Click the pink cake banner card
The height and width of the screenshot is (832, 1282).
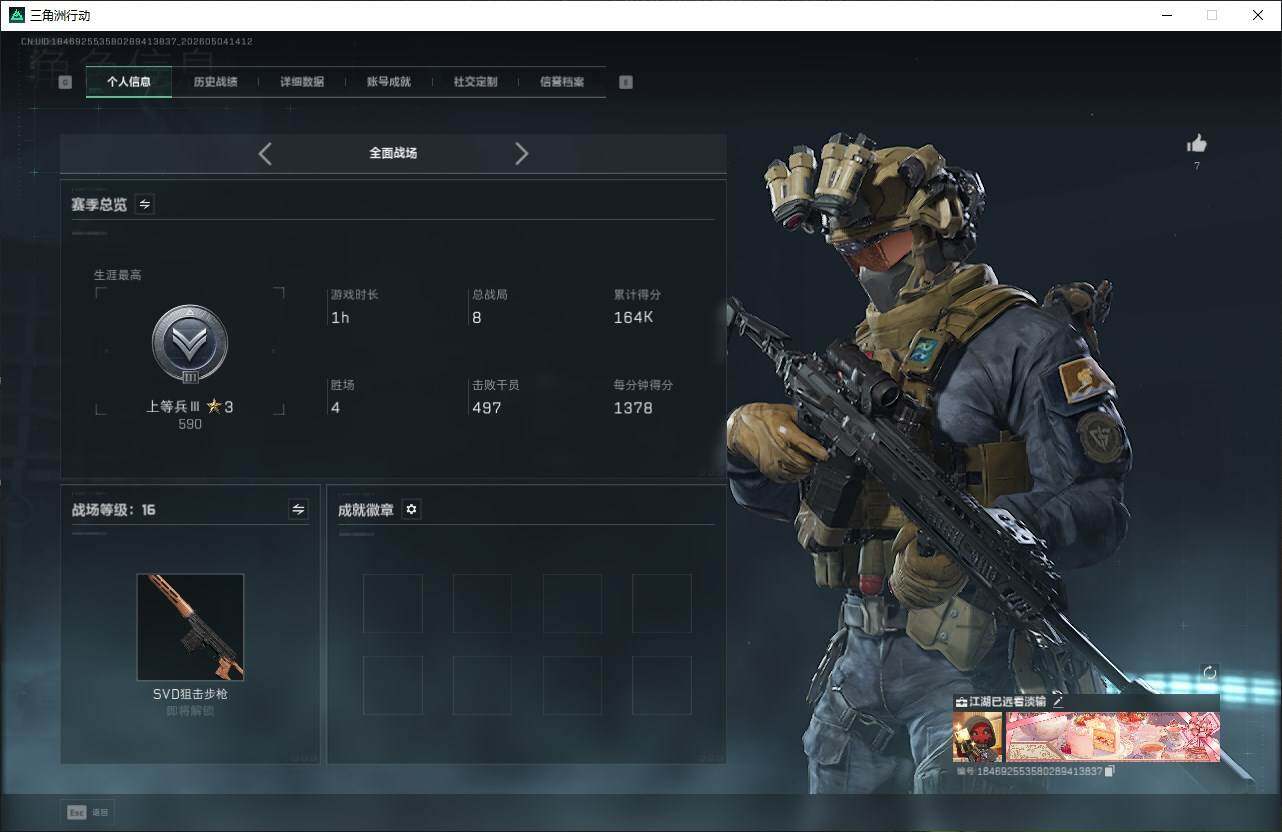(1113, 737)
